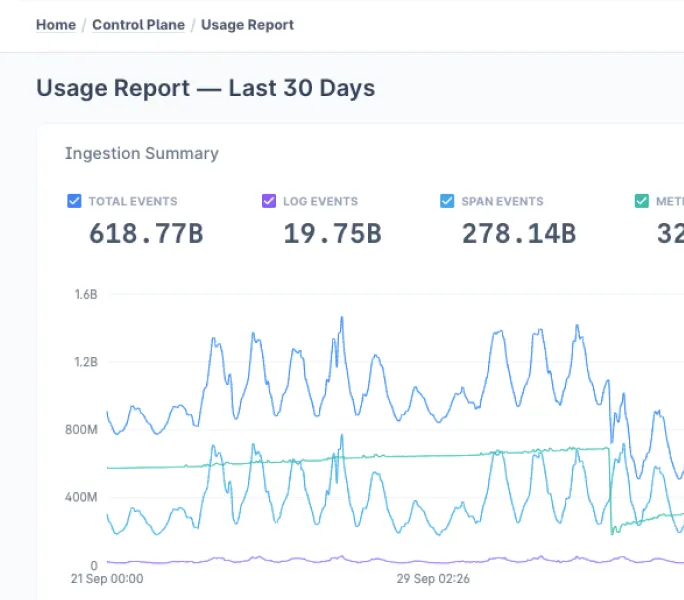The image size is (684, 600).
Task: Open Control Plane breadcrumb link
Action: coord(138,25)
